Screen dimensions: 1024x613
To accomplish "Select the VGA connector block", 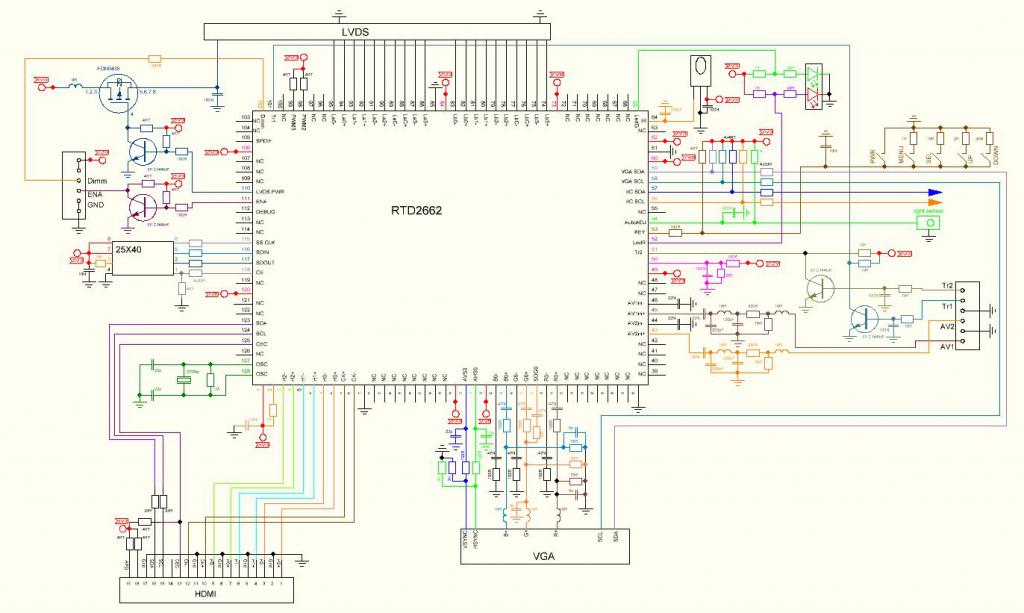I will 545,548.
